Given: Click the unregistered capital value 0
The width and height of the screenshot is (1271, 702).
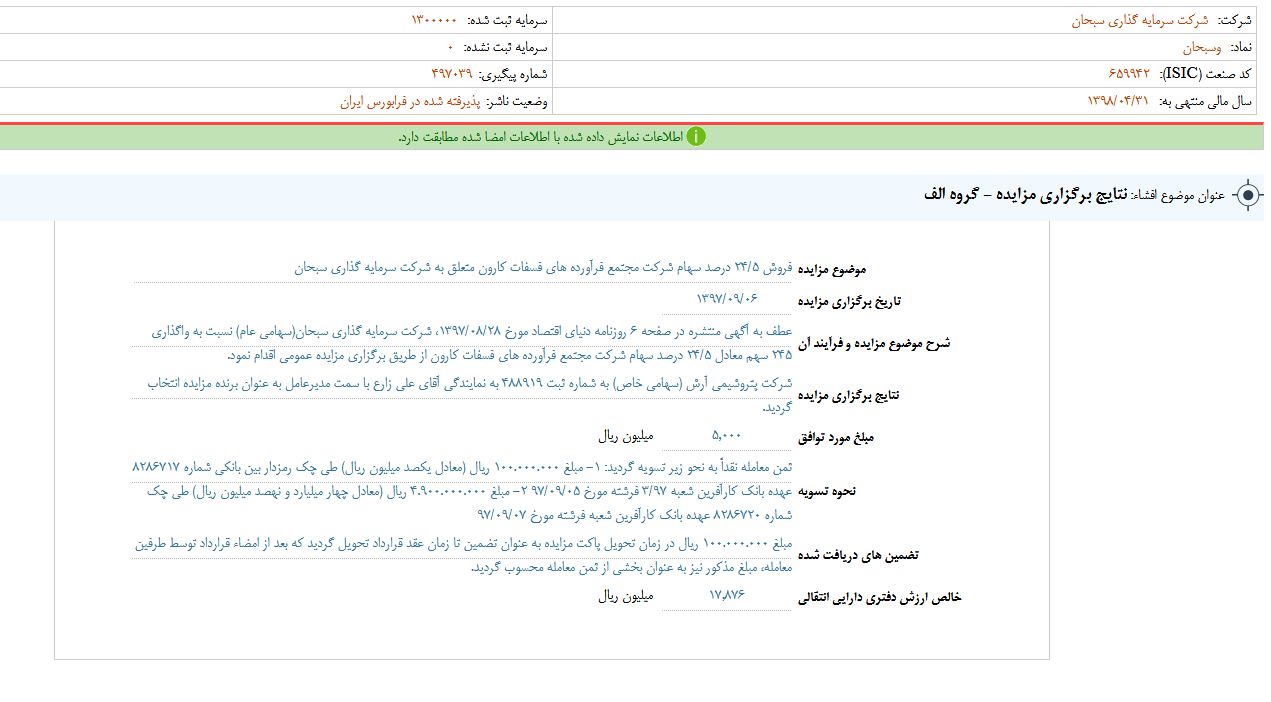Looking at the screenshot, I should pos(450,47).
